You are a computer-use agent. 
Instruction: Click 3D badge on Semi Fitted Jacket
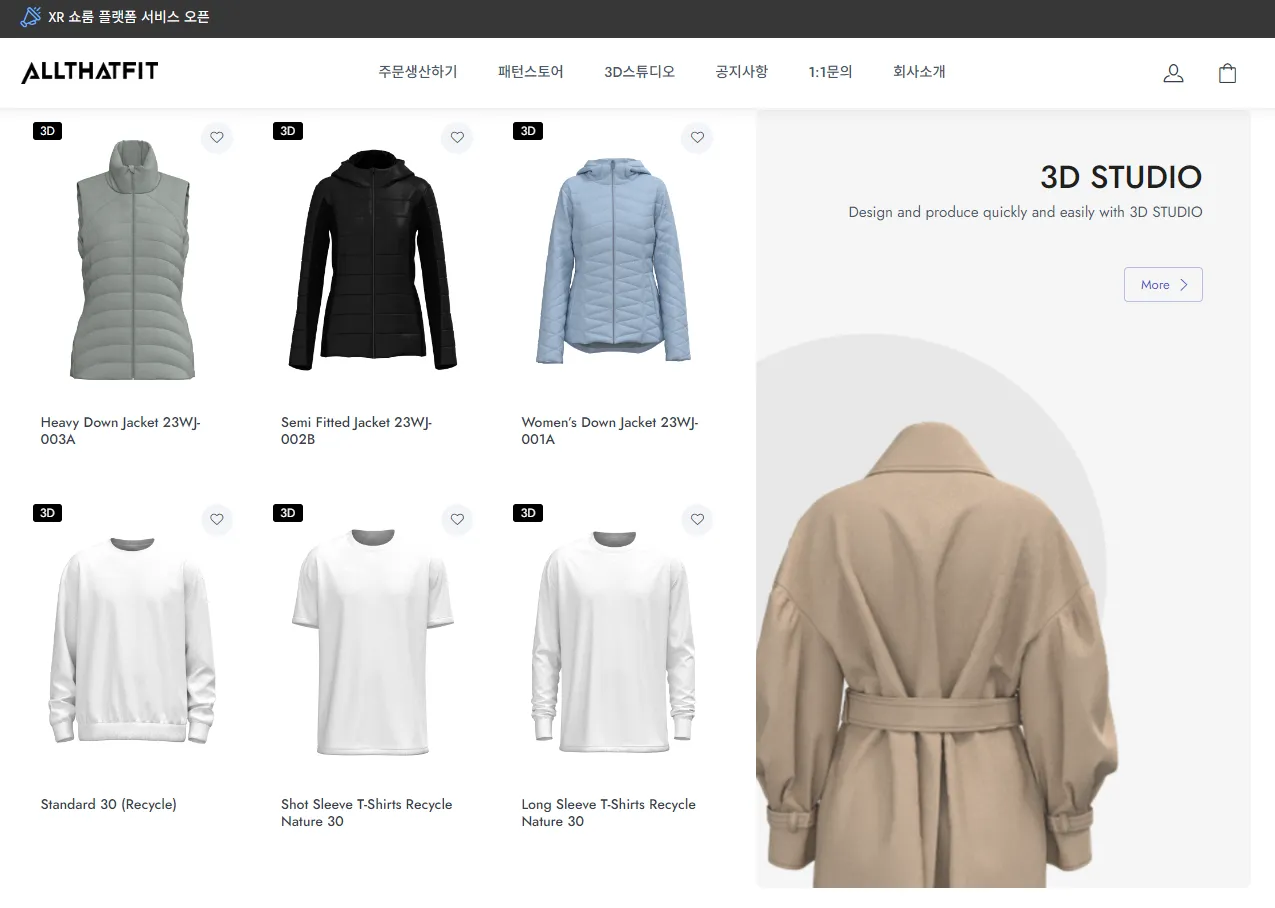pyautogui.click(x=288, y=131)
